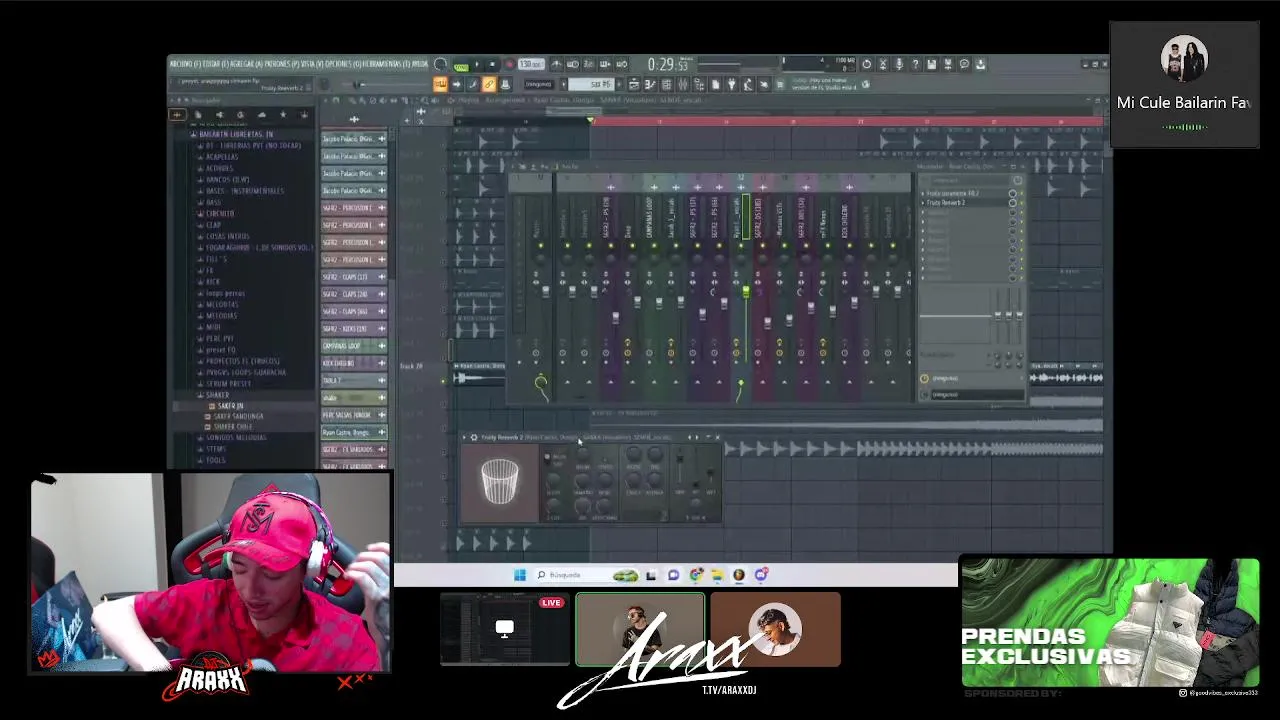Image resolution: width=1280 pixels, height=720 pixels.
Task: Open the browser view icon
Action: point(698,84)
